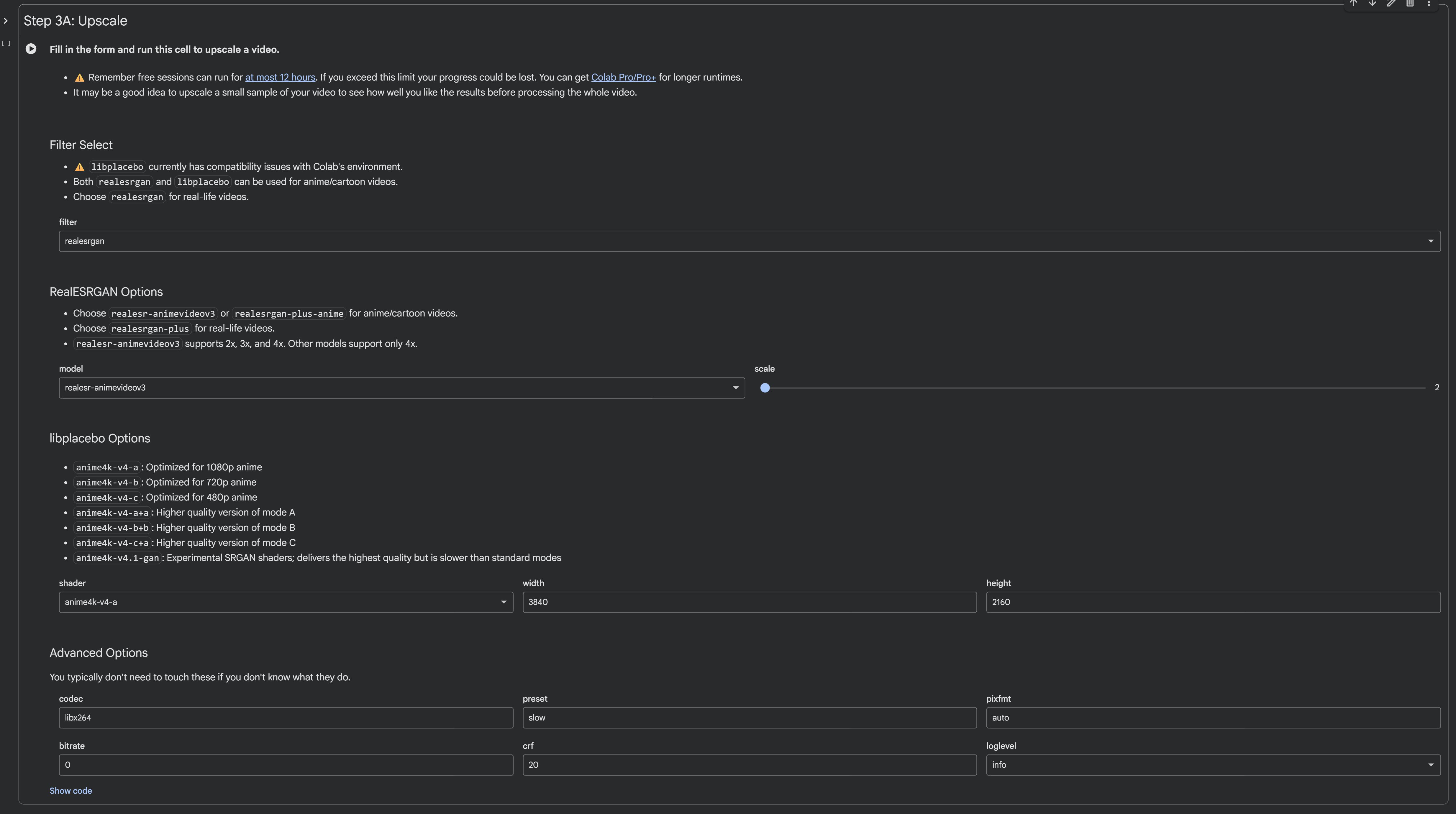Click 'realesrgan-plus-anime' code text
The width and height of the screenshot is (1456, 814).
point(289,314)
